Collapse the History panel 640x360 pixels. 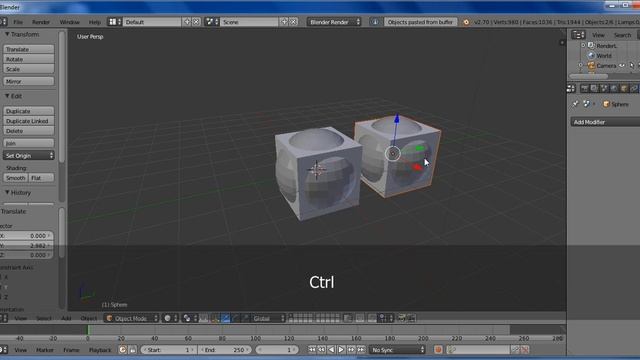pyautogui.click(x=7, y=192)
